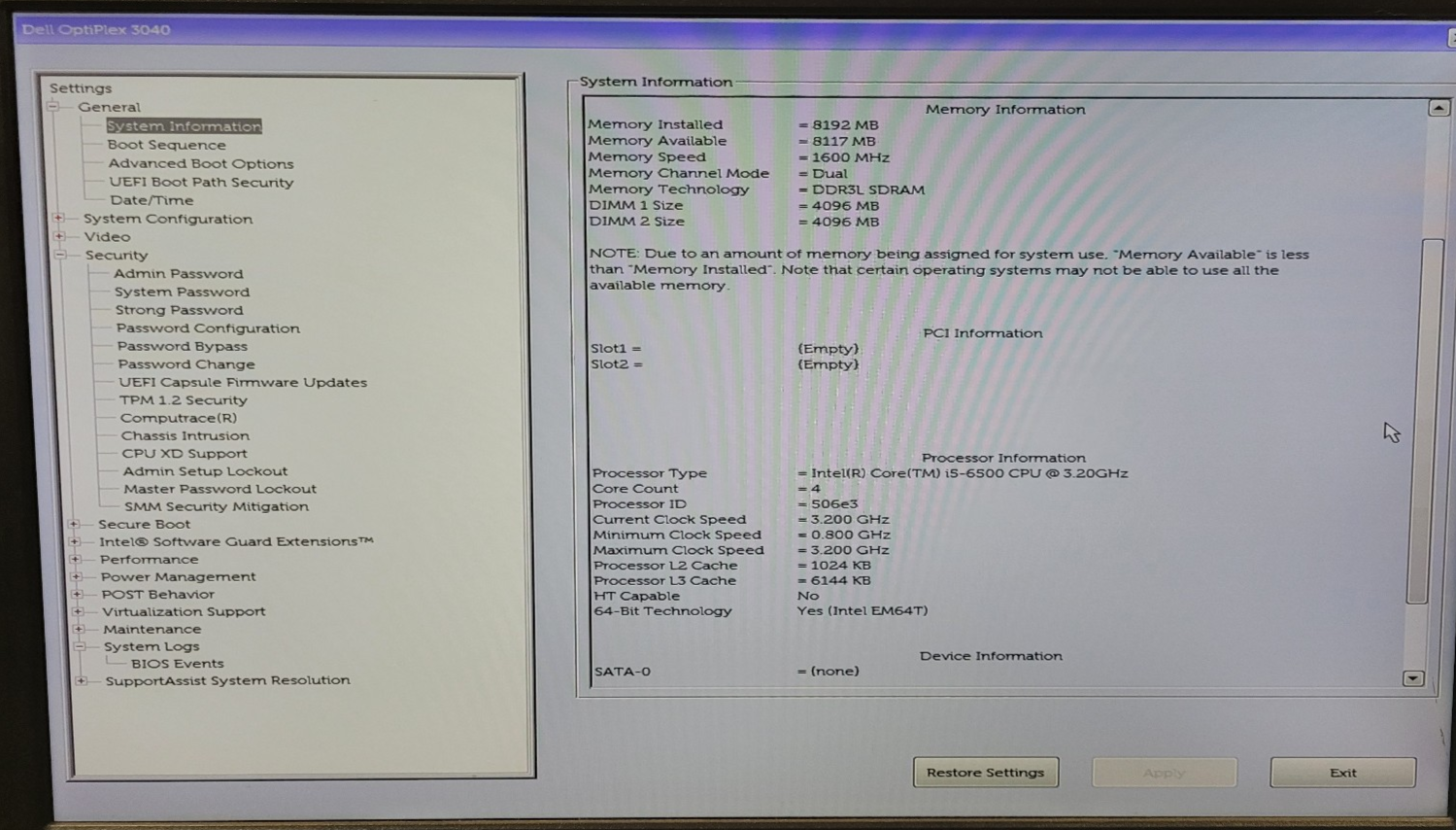Select Password Bypass
Image resolution: width=1456 pixels, height=830 pixels.
[x=182, y=346]
